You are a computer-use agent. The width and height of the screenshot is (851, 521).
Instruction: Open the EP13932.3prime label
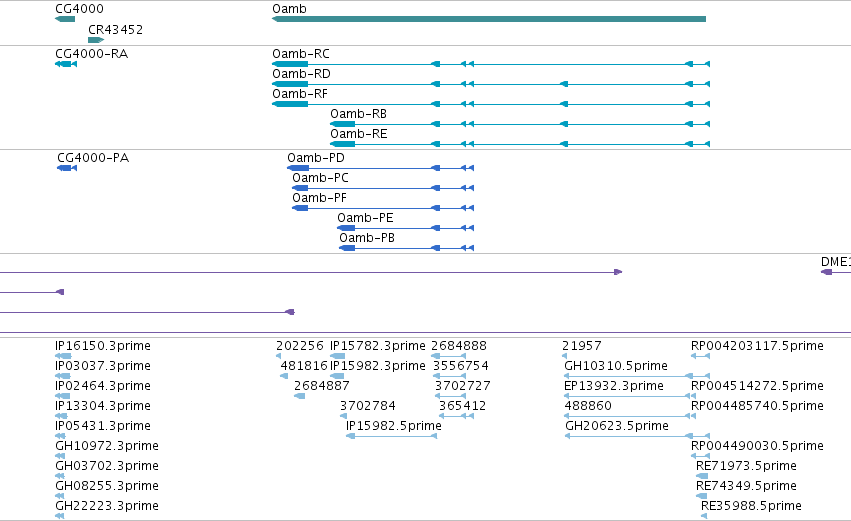click(x=614, y=386)
